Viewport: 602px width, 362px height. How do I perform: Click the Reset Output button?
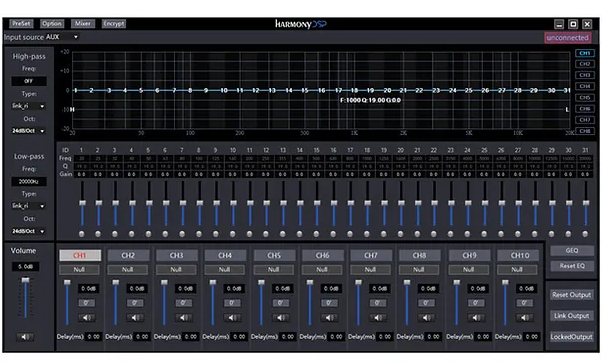click(571, 295)
